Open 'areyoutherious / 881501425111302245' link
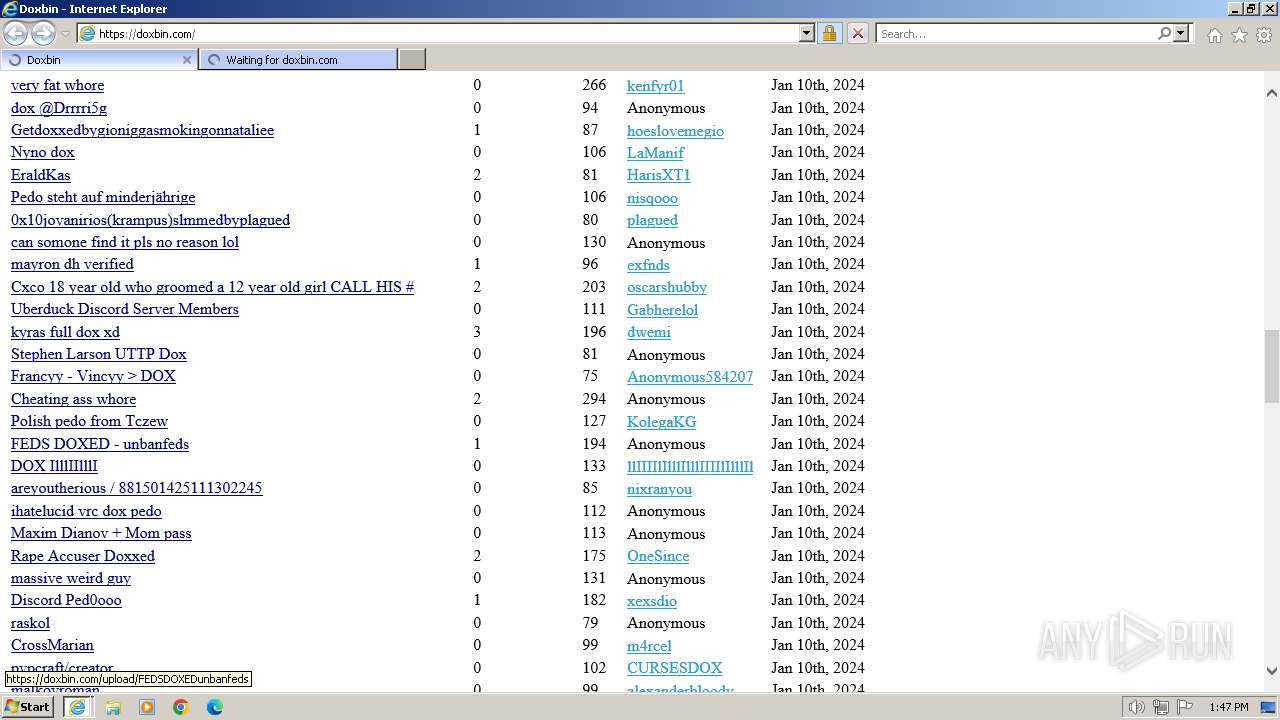 136,488
